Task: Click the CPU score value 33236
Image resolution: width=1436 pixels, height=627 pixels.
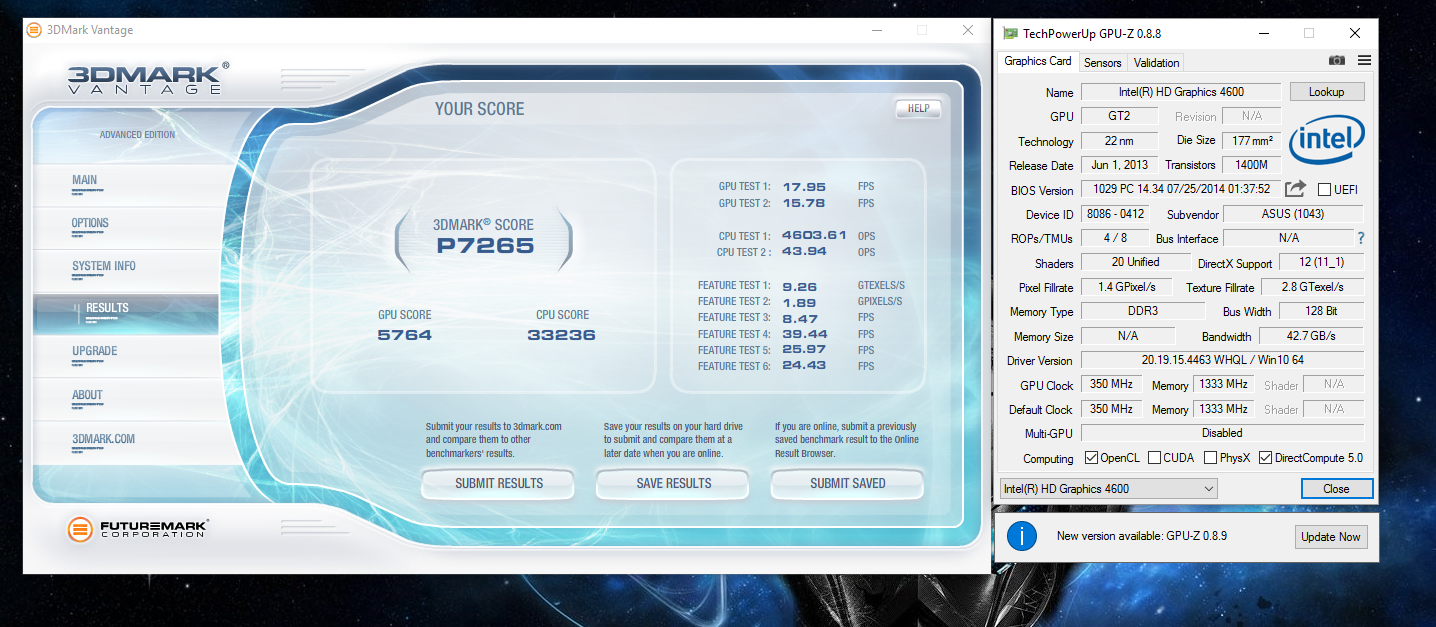Action: tap(561, 335)
